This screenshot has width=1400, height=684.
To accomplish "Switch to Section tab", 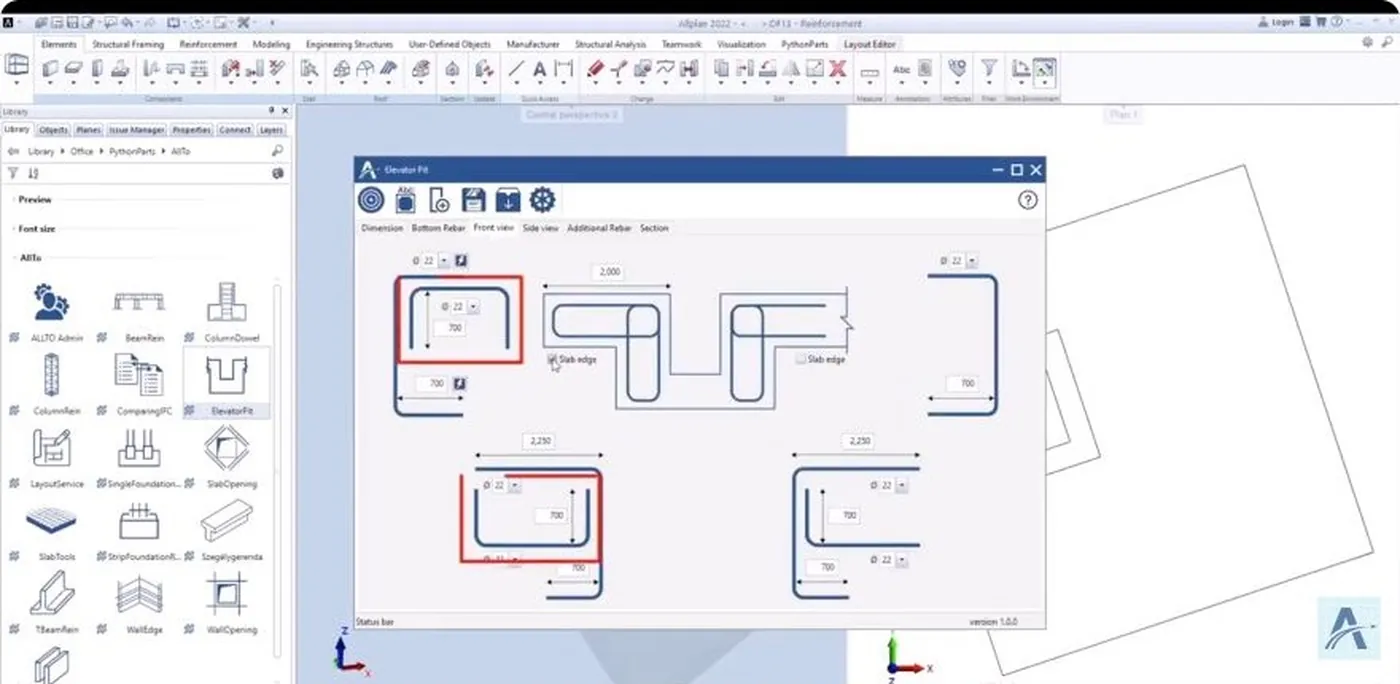I will coord(654,228).
